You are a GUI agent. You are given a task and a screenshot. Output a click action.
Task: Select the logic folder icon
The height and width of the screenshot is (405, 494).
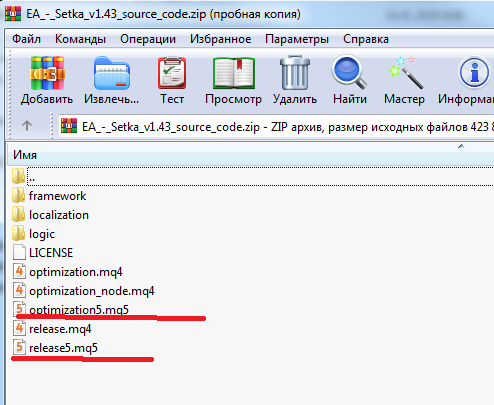(19, 233)
